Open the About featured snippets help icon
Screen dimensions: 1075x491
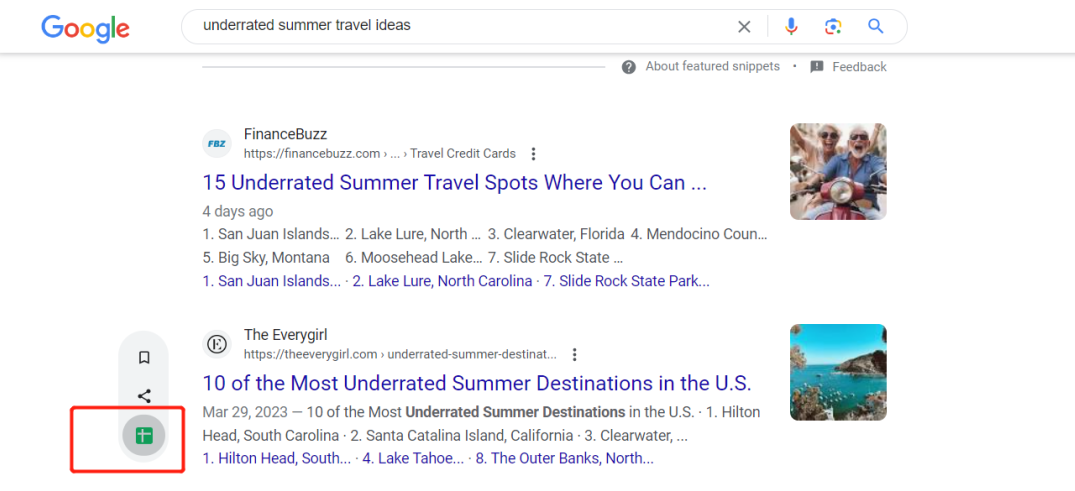tap(629, 67)
